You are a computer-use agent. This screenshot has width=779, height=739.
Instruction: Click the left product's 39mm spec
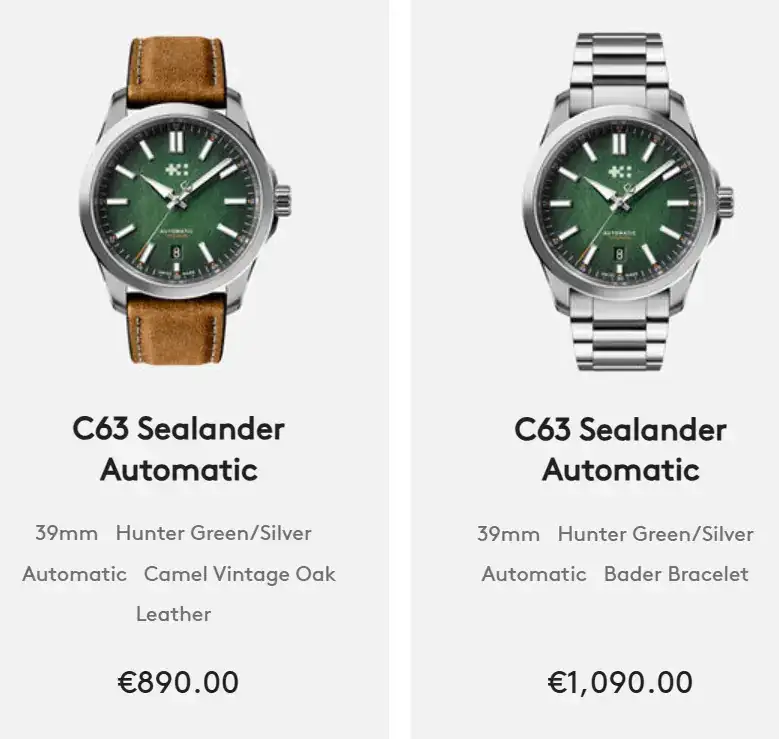66,533
